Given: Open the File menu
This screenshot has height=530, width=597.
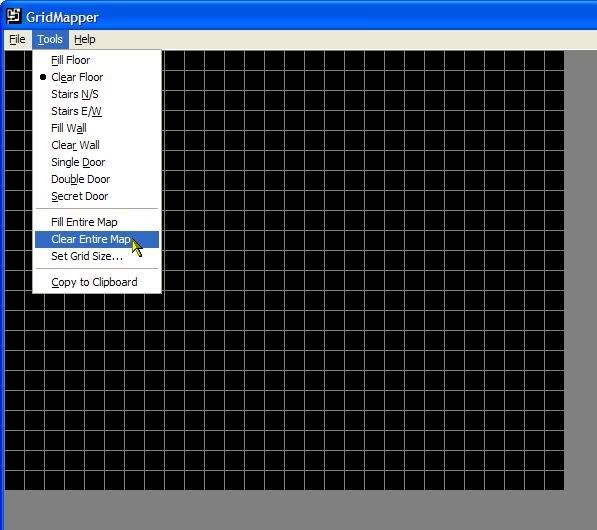Looking at the screenshot, I should pyautogui.click(x=17, y=39).
